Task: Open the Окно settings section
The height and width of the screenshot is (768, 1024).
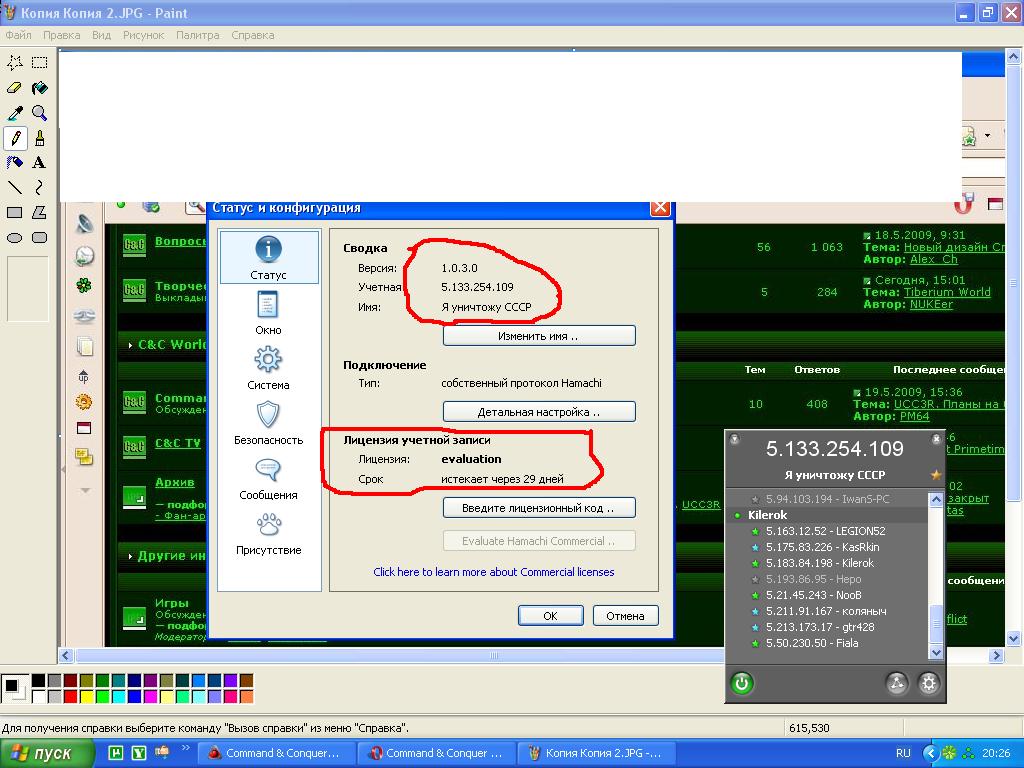Action: [x=268, y=313]
